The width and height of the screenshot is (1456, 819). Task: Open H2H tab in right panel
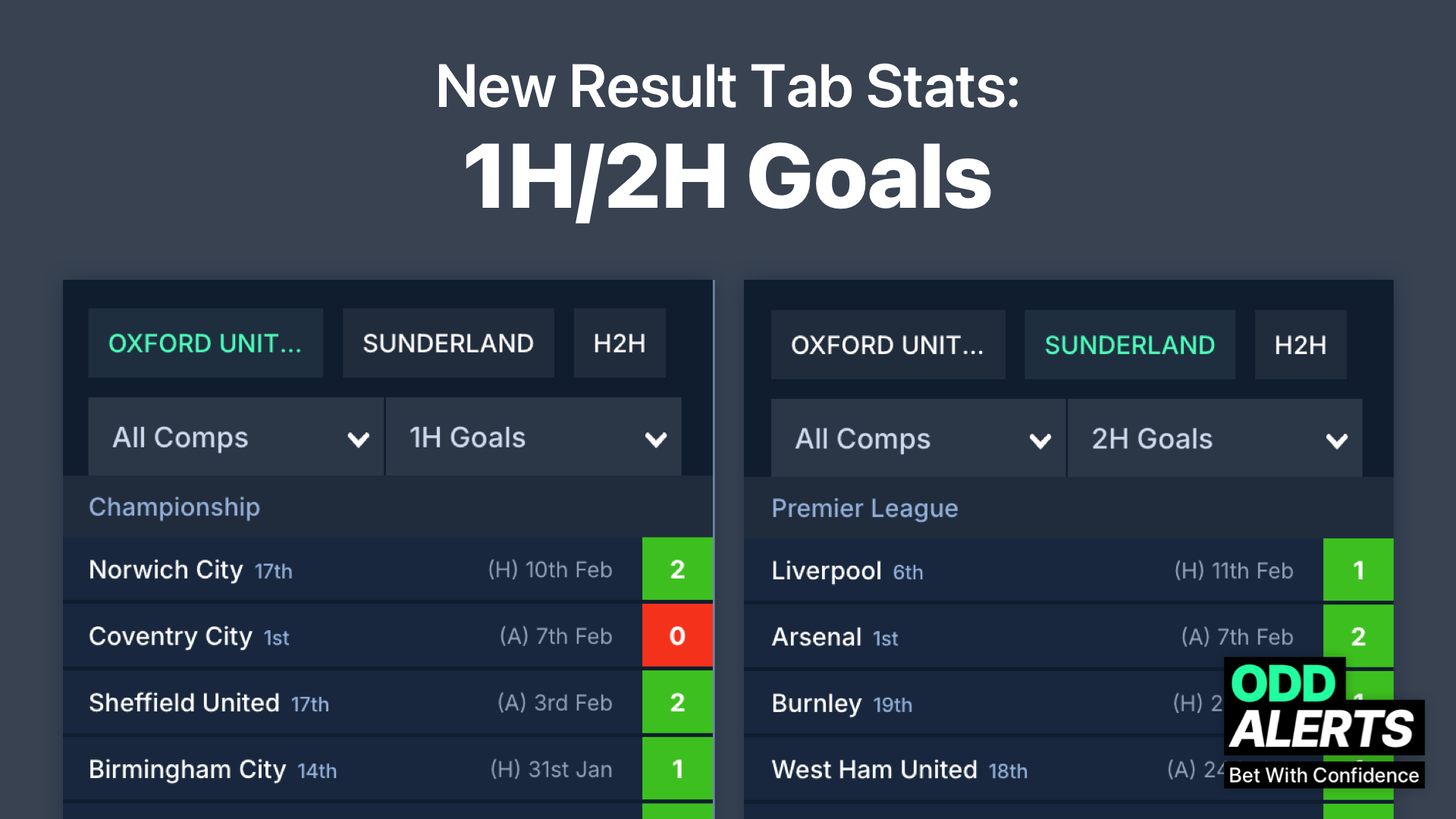[x=1301, y=345]
